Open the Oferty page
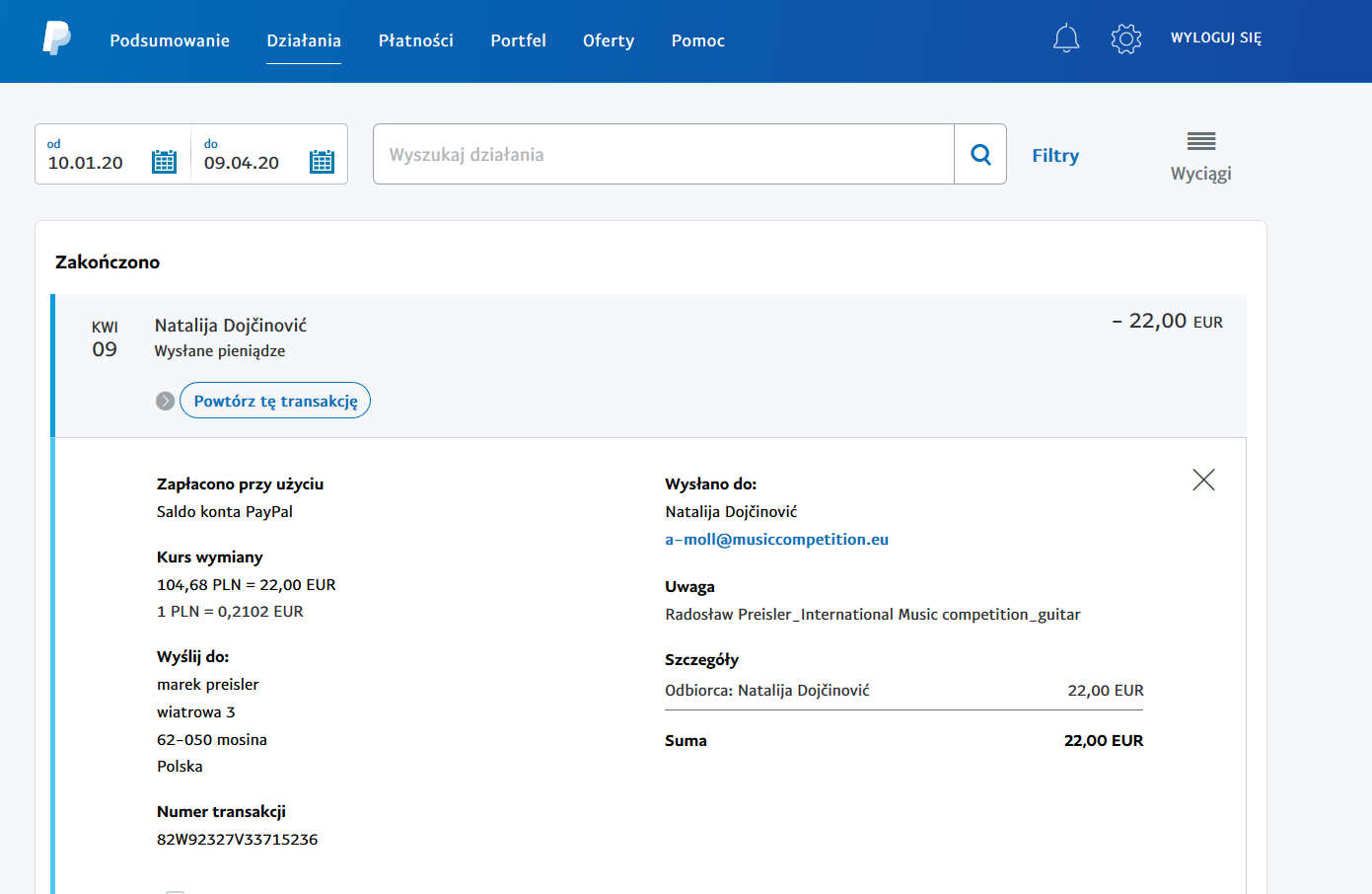Image resolution: width=1372 pixels, height=894 pixels. pyautogui.click(x=608, y=40)
